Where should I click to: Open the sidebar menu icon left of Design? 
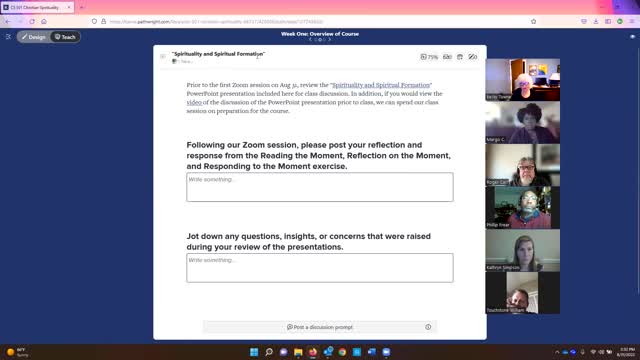[8, 37]
